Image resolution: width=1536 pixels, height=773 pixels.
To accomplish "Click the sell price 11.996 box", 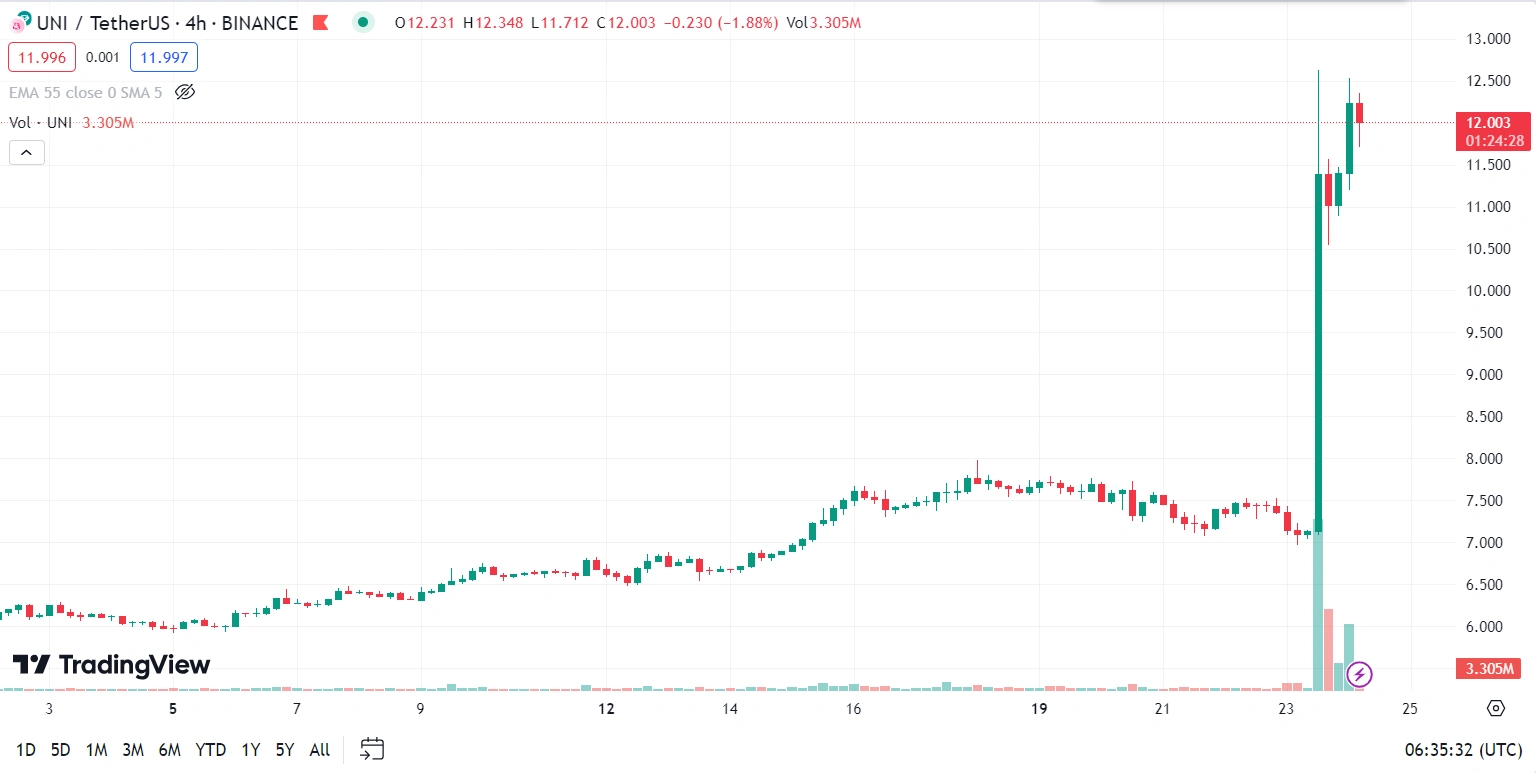I will tap(42, 58).
